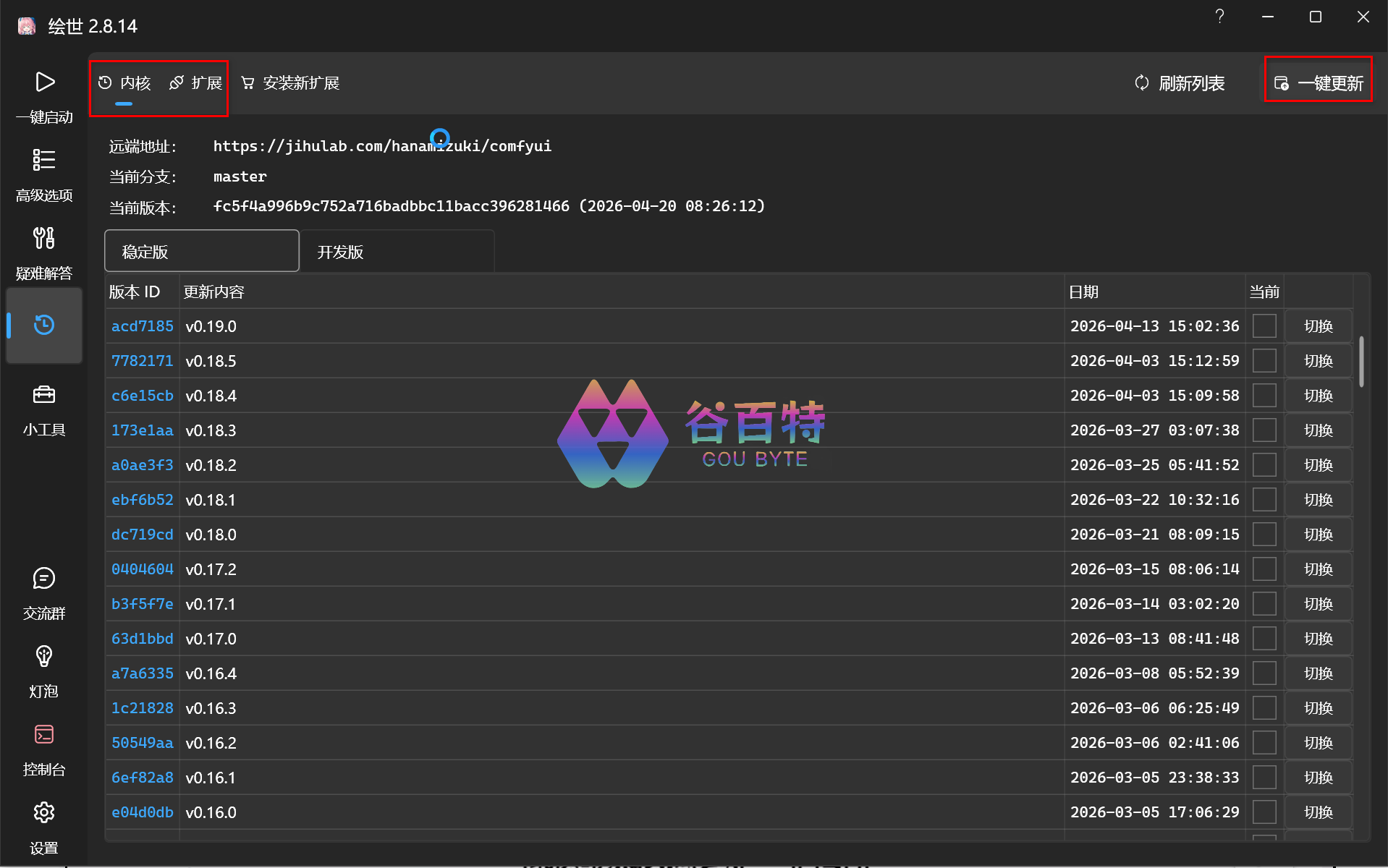This screenshot has height=868, width=1388.
Task: Click 切换 button for version v0.18.5
Action: pos(1318,361)
